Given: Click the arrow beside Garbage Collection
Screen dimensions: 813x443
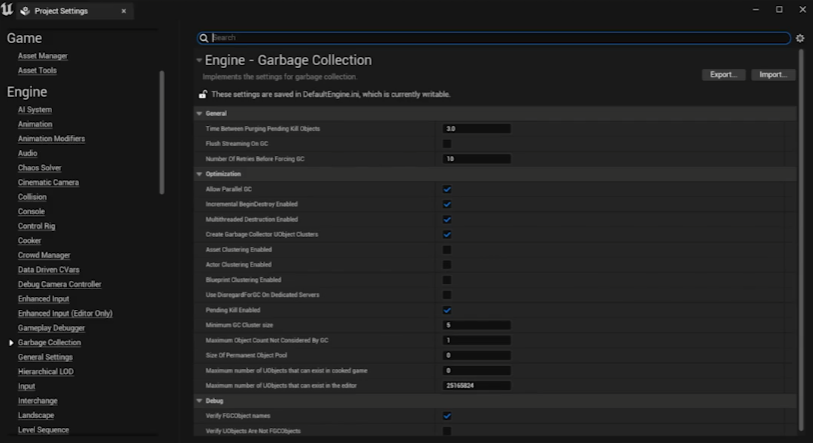Looking at the screenshot, I should (x=11, y=342).
